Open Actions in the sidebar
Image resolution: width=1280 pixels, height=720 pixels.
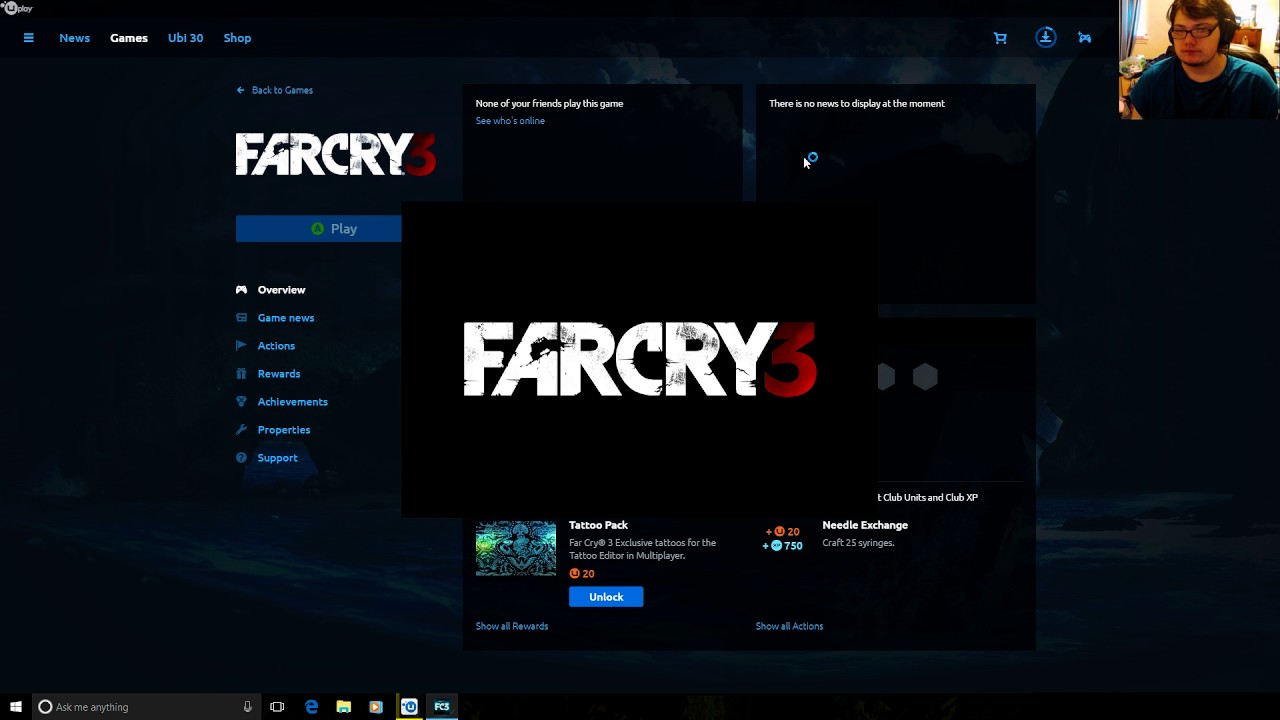(x=276, y=346)
